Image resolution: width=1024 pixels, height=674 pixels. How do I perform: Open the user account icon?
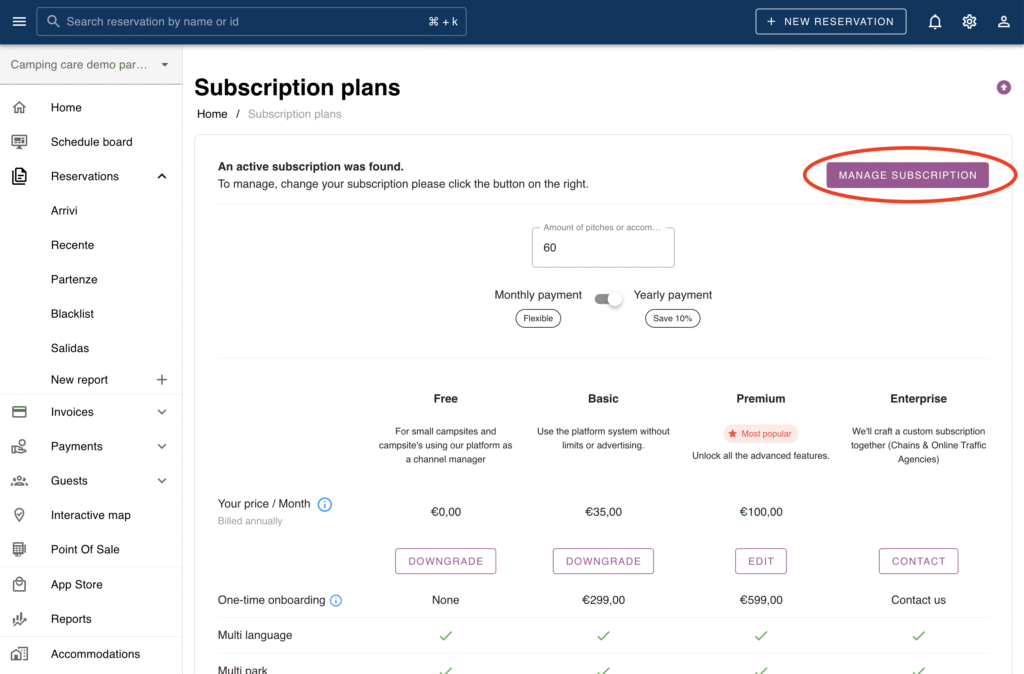1003,21
